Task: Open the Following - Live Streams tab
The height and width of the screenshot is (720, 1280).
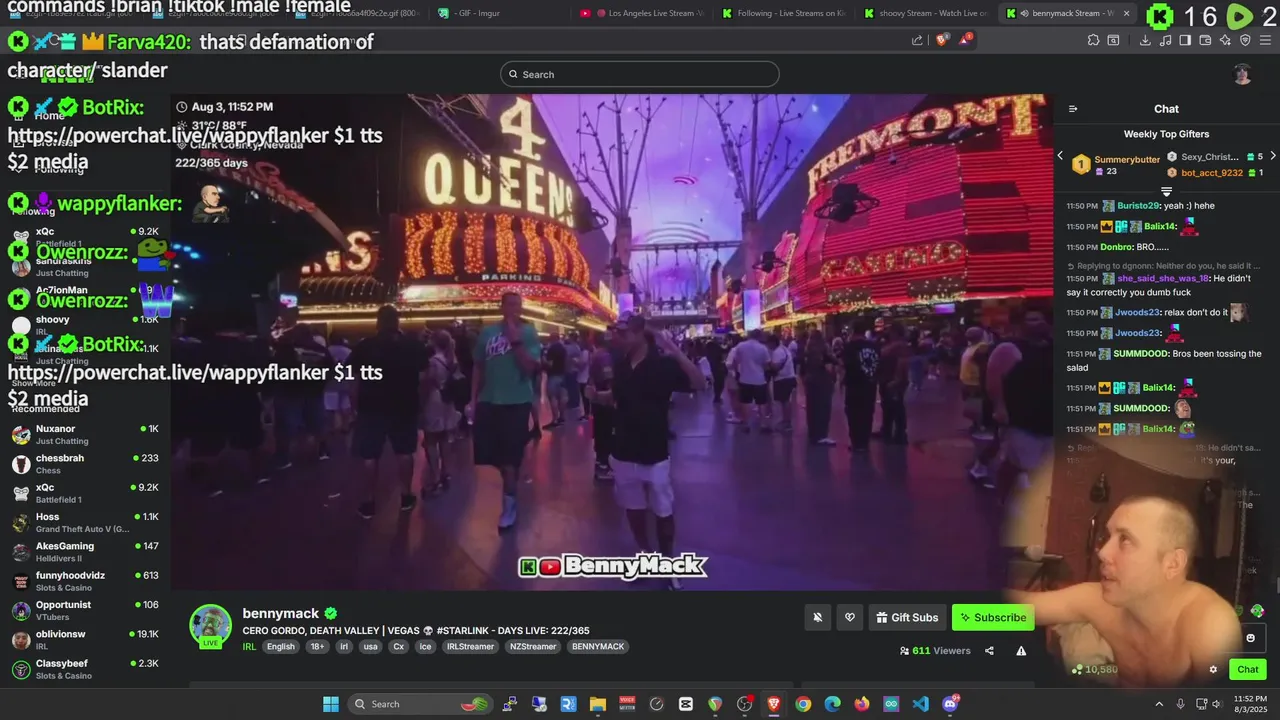Action: point(785,13)
